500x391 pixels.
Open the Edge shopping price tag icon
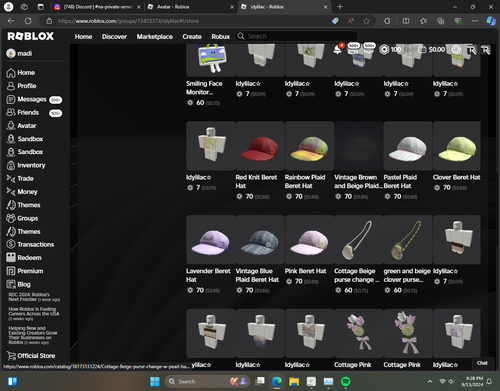tap(335, 21)
